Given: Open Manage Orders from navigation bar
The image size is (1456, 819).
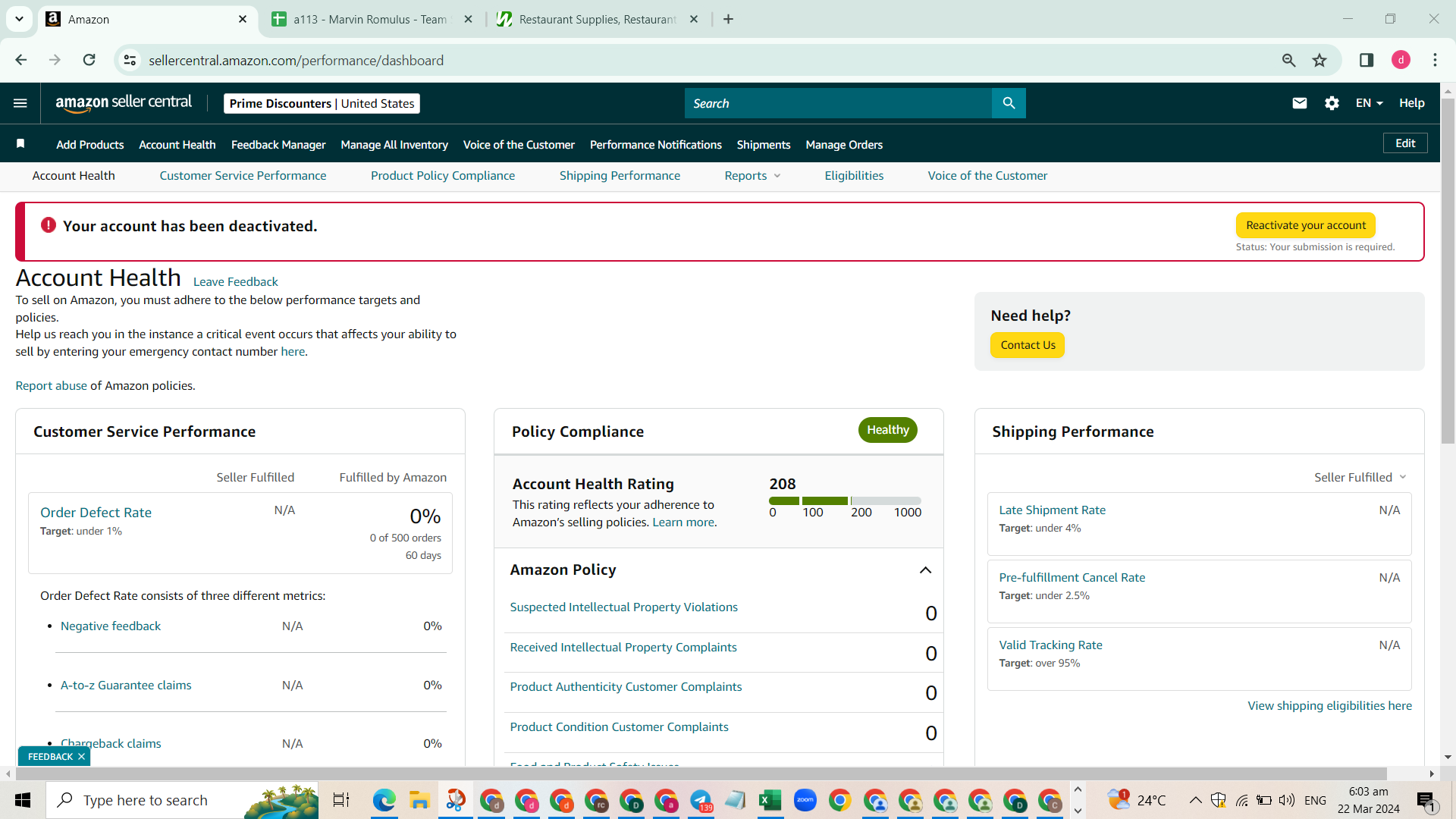Looking at the screenshot, I should 844,145.
